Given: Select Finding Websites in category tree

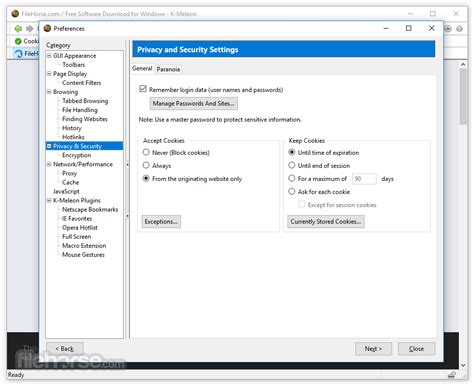Looking at the screenshot, I should [x=85, y=119].
